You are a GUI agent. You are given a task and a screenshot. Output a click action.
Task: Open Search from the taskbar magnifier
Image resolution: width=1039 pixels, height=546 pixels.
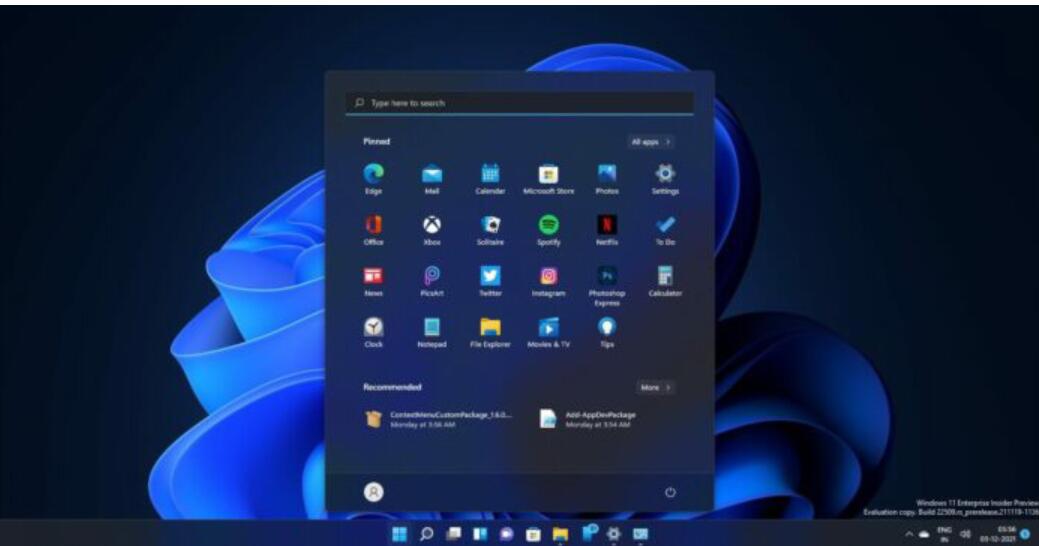coord(427,534)
